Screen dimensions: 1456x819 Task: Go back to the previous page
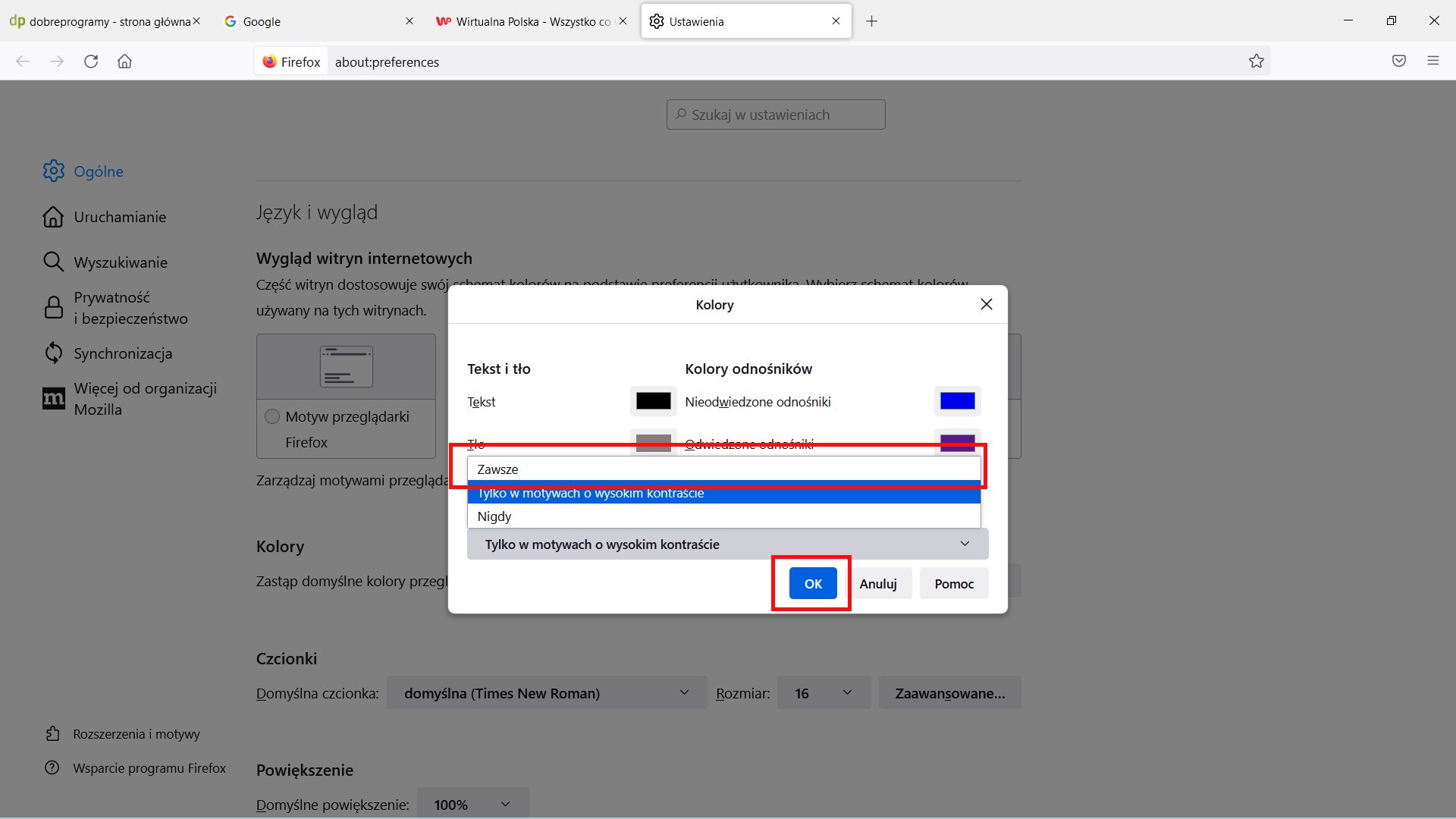click(x=23, y=61)
